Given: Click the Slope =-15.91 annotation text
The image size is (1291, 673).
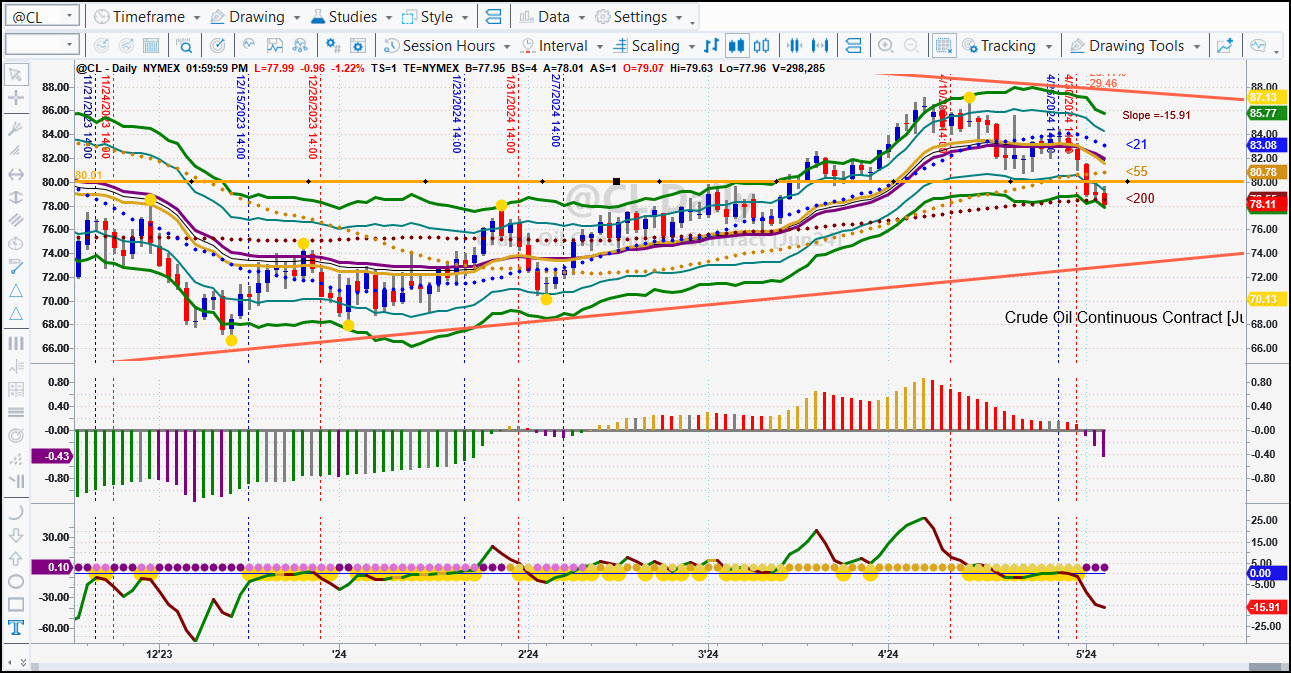Looking at the screenshot, I should pyautogui.click(x=1156, y=115).
